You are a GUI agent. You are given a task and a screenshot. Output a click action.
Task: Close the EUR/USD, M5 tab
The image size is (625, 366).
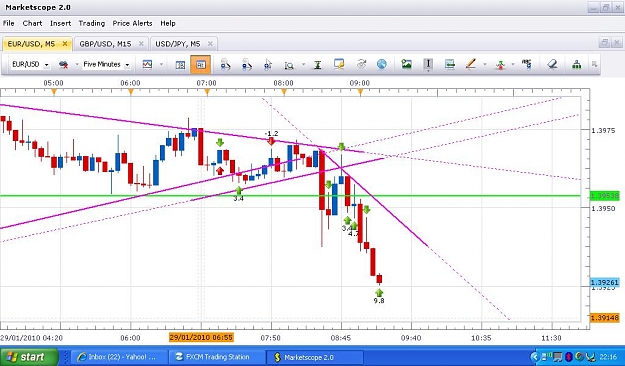point(65,44)
